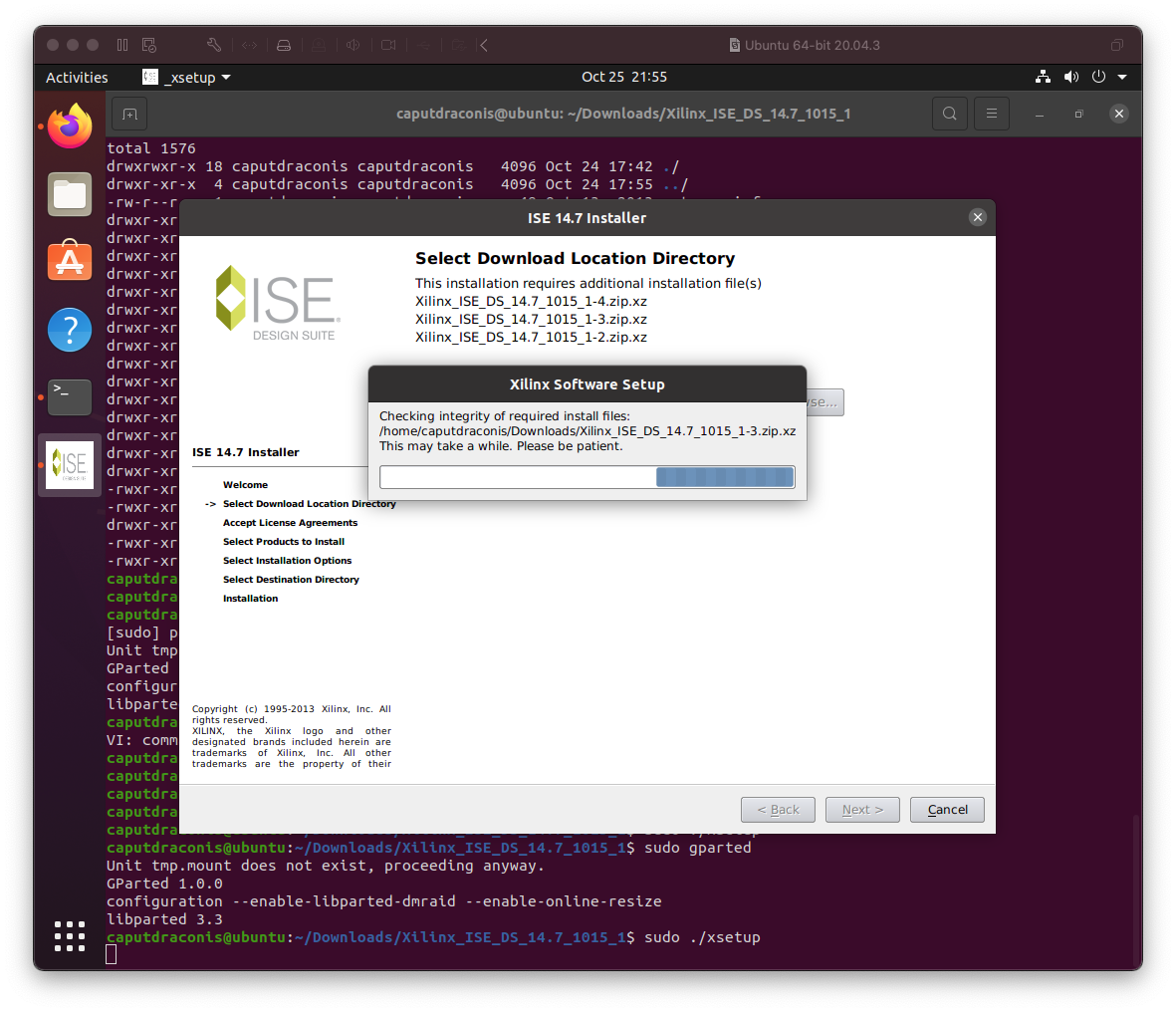This screenshot has height=1012, width=1176.
Task: Cancel the ISE 14.7 installation
Action: [947, 810]
